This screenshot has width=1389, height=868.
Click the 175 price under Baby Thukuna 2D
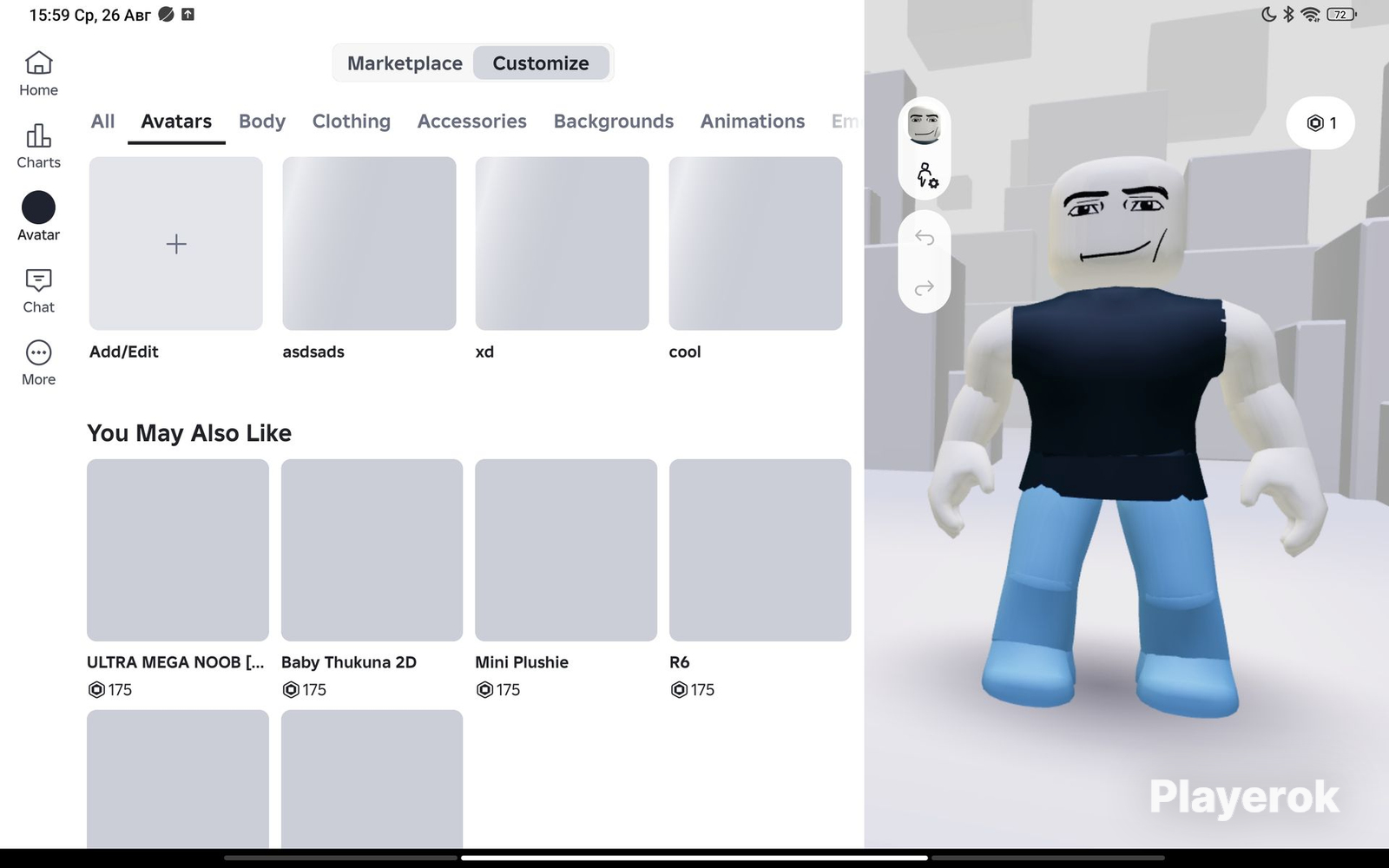[x=305, y=690]
